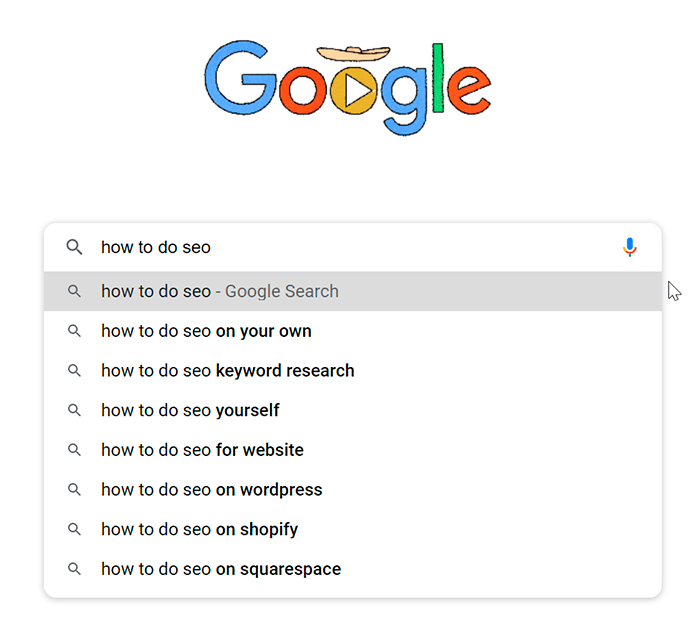Screen dimensions: 700x640
Task: Select 'how to do seo yourself' suggestion
Action: pyautogui.click(x=353, y=410)
